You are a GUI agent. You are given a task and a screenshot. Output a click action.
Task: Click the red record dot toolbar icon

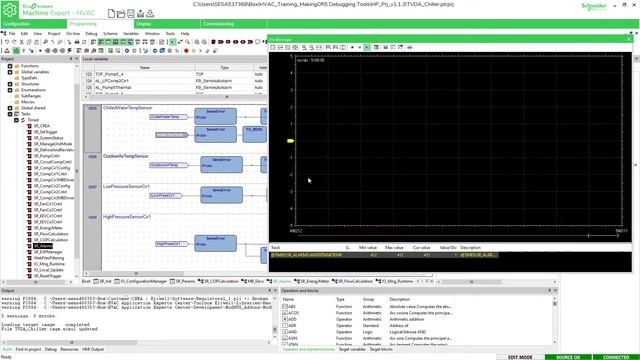tap(186, 51)
